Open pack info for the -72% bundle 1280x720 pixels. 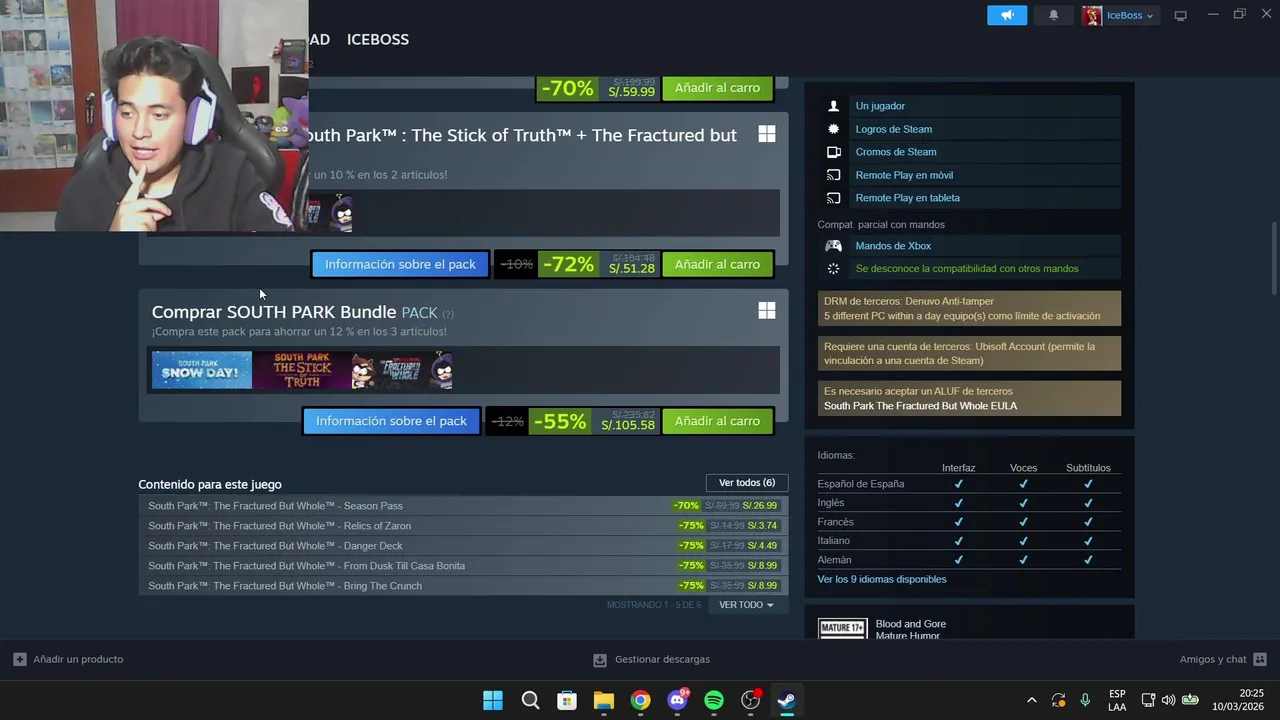pos(400,265)
